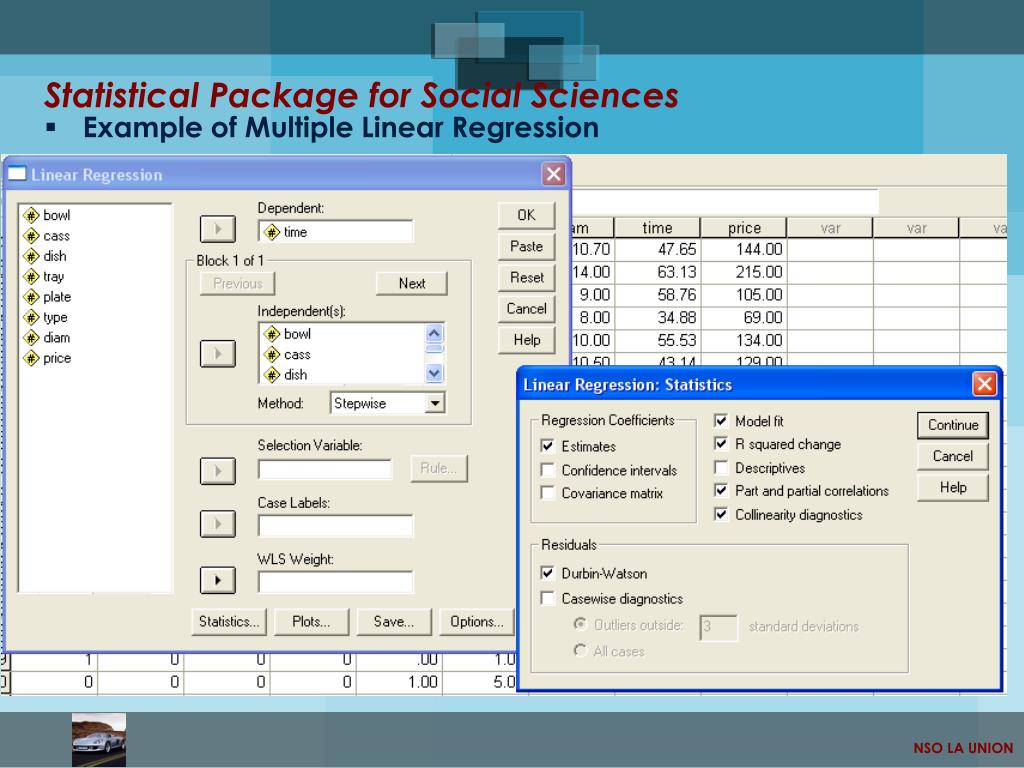Screen dimensions: 1024x768
Task: Enable Confidence intervals checkbox
Action: tap(547, 470)
